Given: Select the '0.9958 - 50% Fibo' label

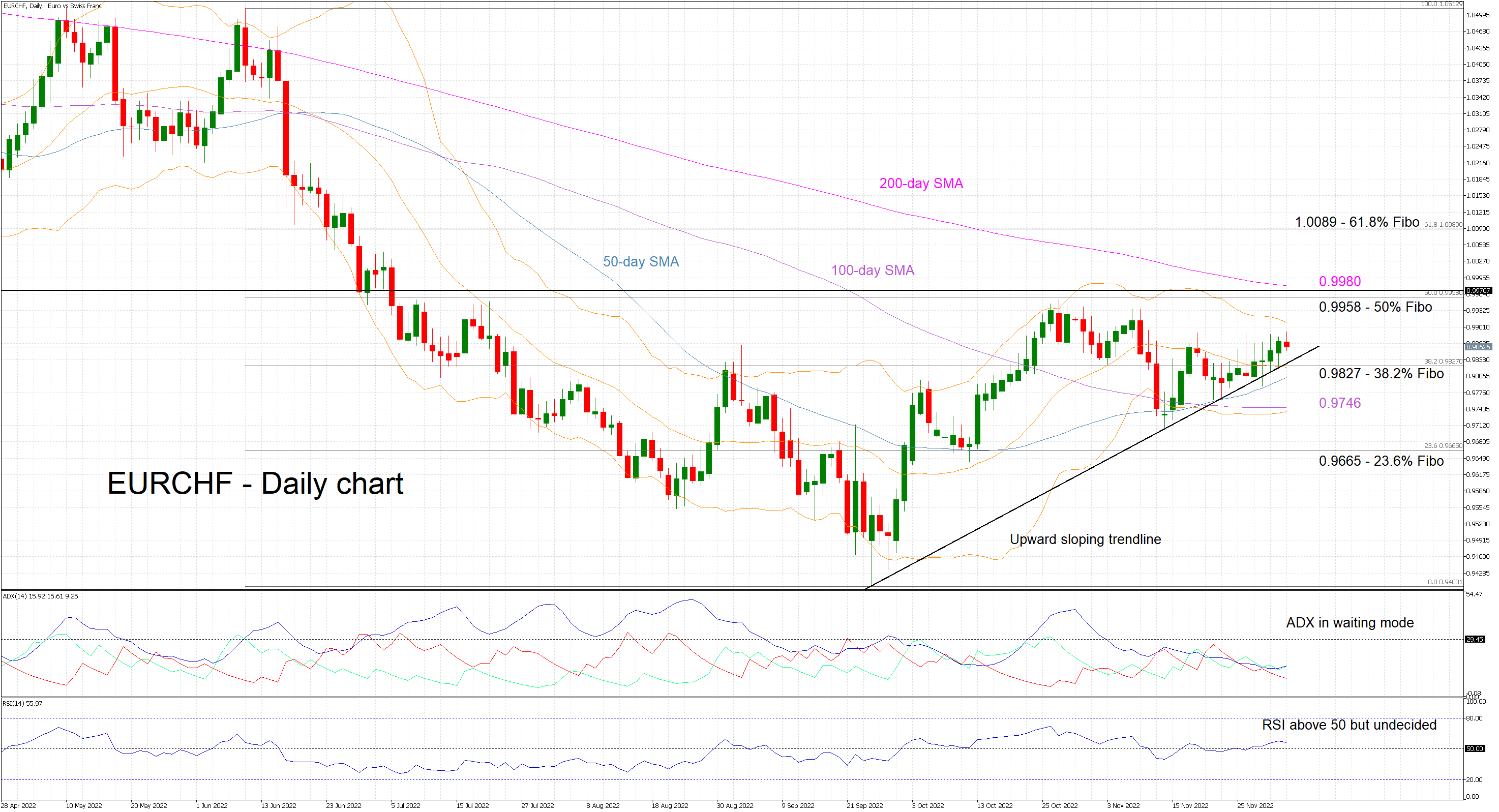Looking at the screenshot, I should pos(1374,307).
